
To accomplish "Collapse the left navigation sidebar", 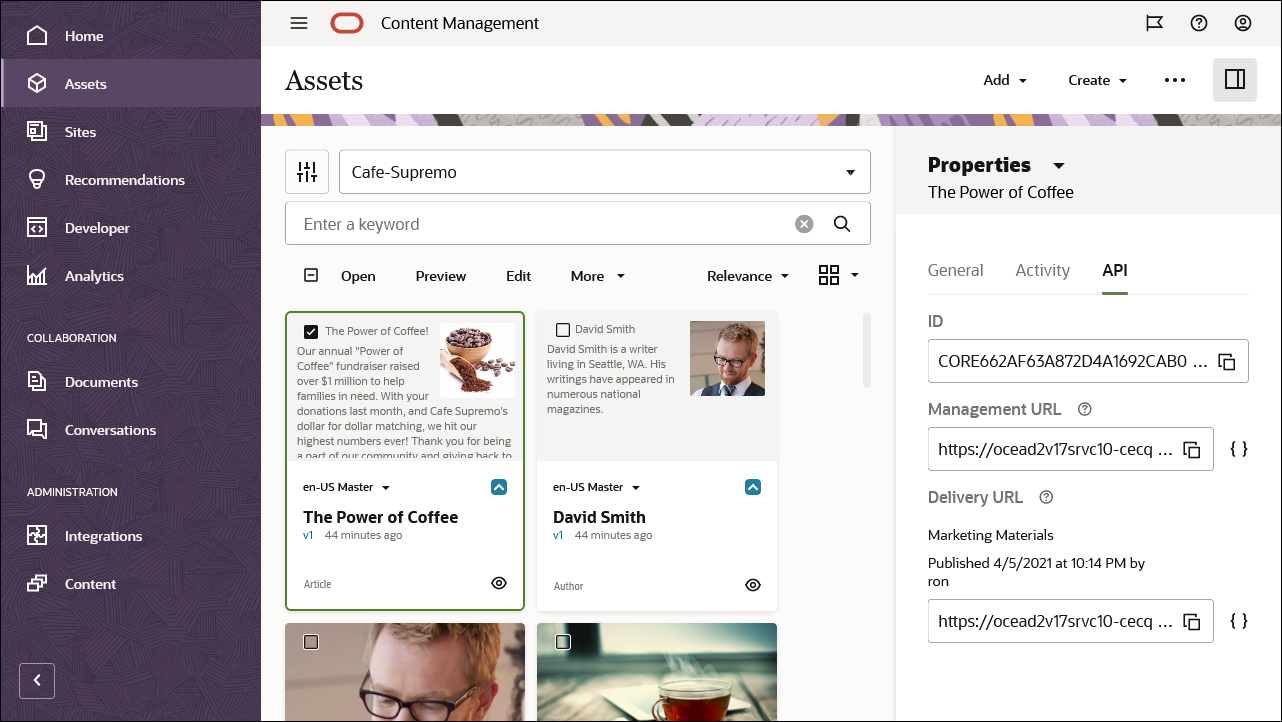I will tap(37, 681).
